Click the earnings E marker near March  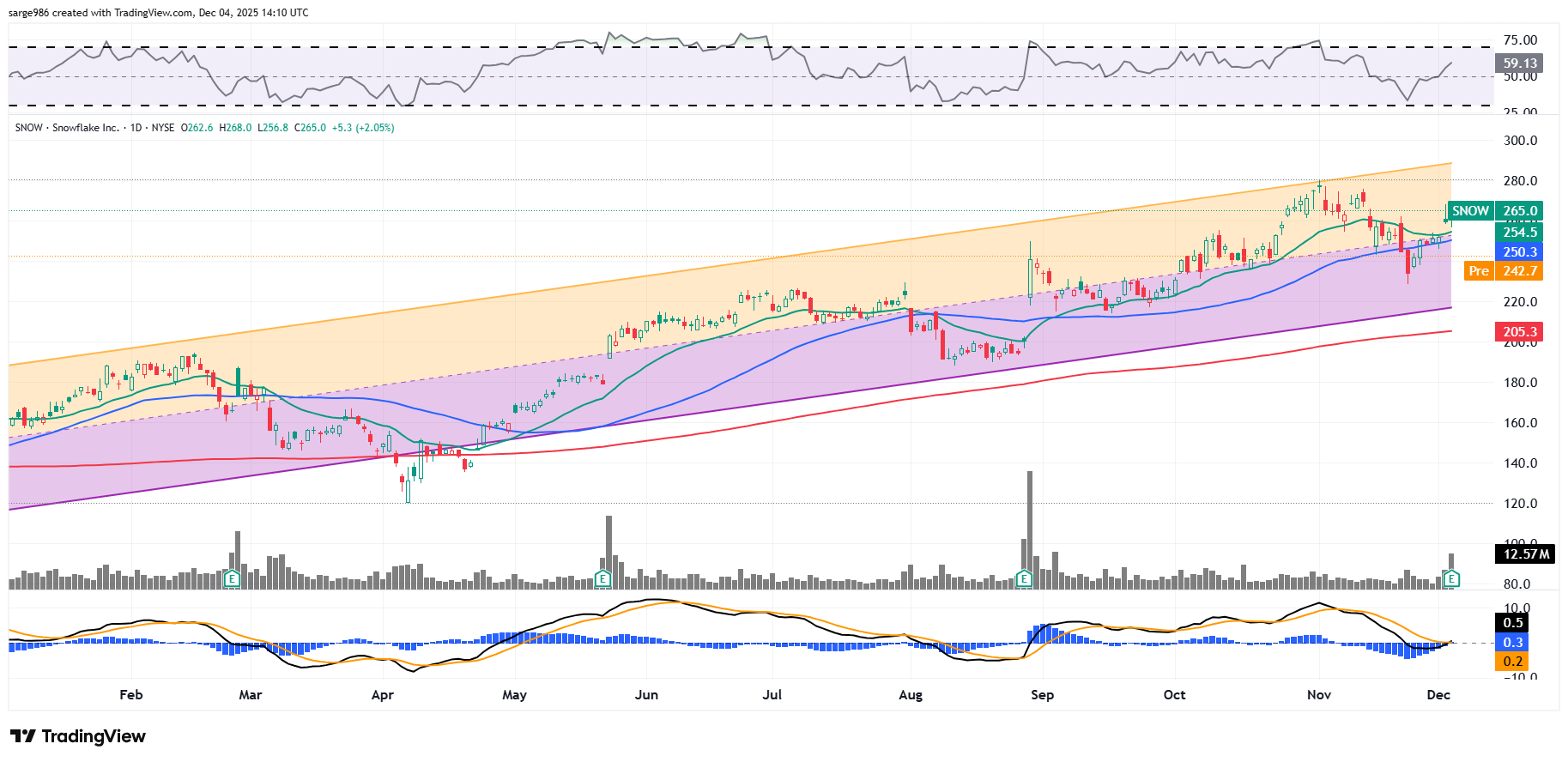click(231, 579)
